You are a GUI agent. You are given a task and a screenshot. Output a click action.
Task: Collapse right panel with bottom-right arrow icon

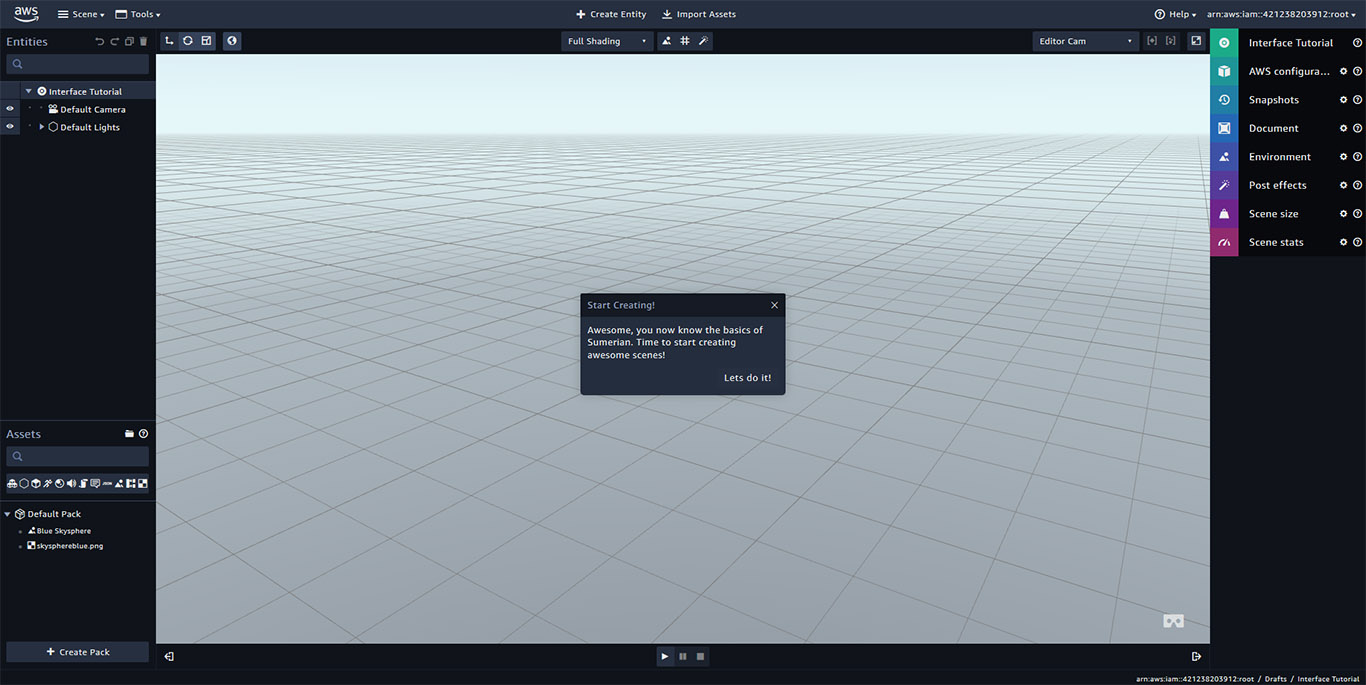pos(1196,656)
